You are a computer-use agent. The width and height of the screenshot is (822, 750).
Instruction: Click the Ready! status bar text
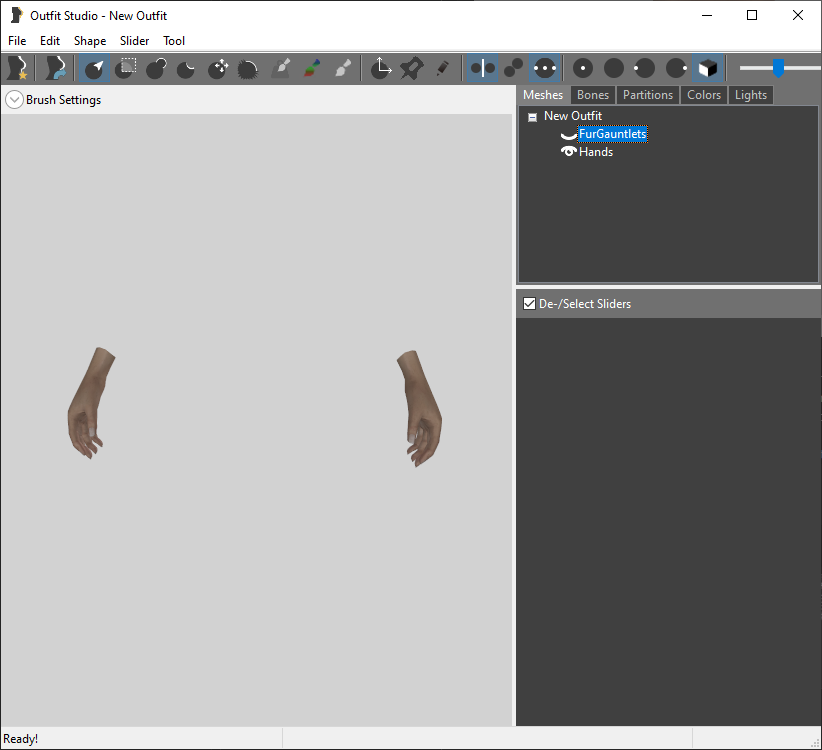click(20, 738)
